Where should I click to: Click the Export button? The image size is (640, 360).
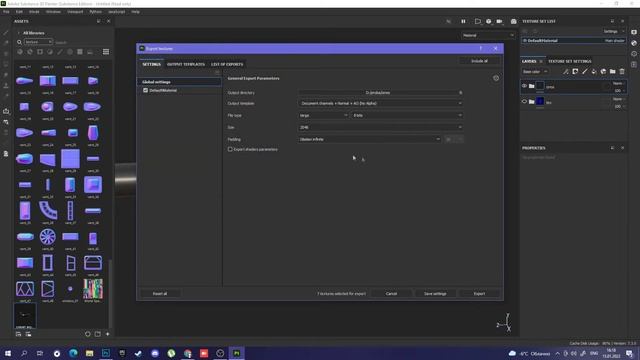pyautogui.click(x=479, y=293)
